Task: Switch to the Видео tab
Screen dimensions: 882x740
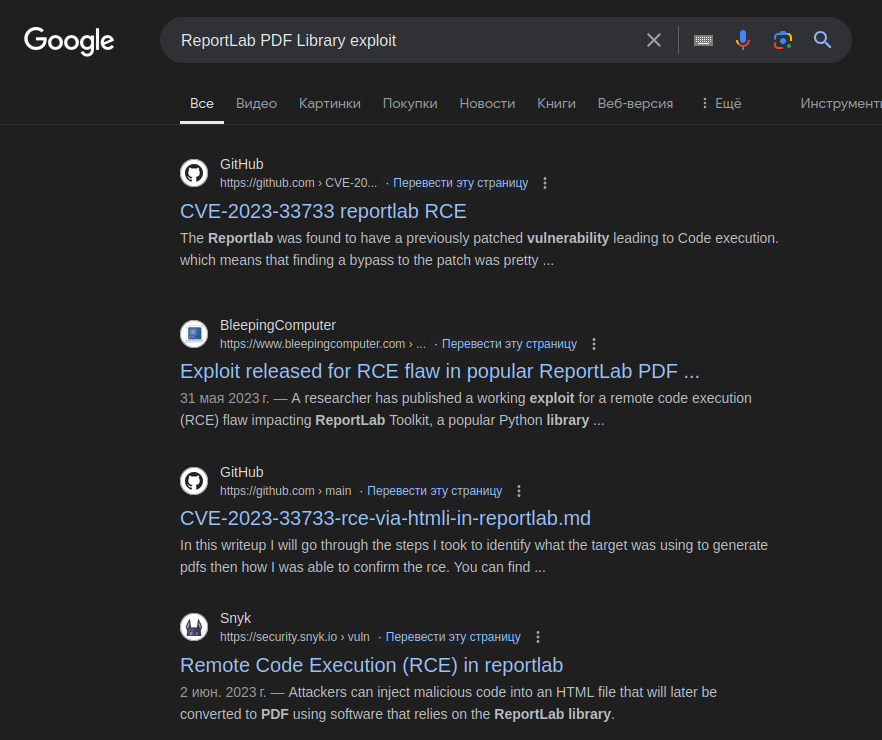Action: (x=256, y=103)
